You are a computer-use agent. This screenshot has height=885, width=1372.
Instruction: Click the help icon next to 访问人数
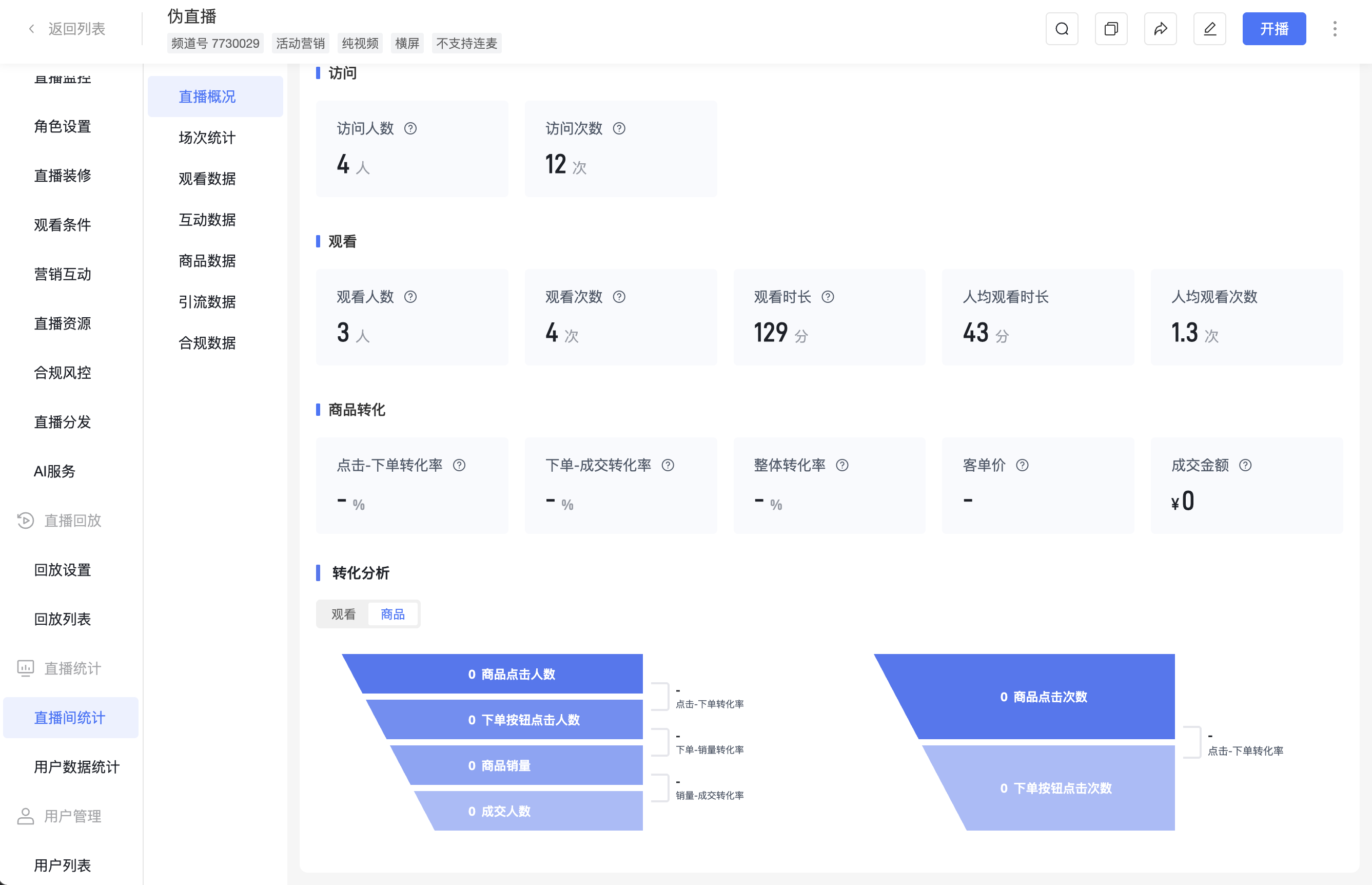(410, 128)
